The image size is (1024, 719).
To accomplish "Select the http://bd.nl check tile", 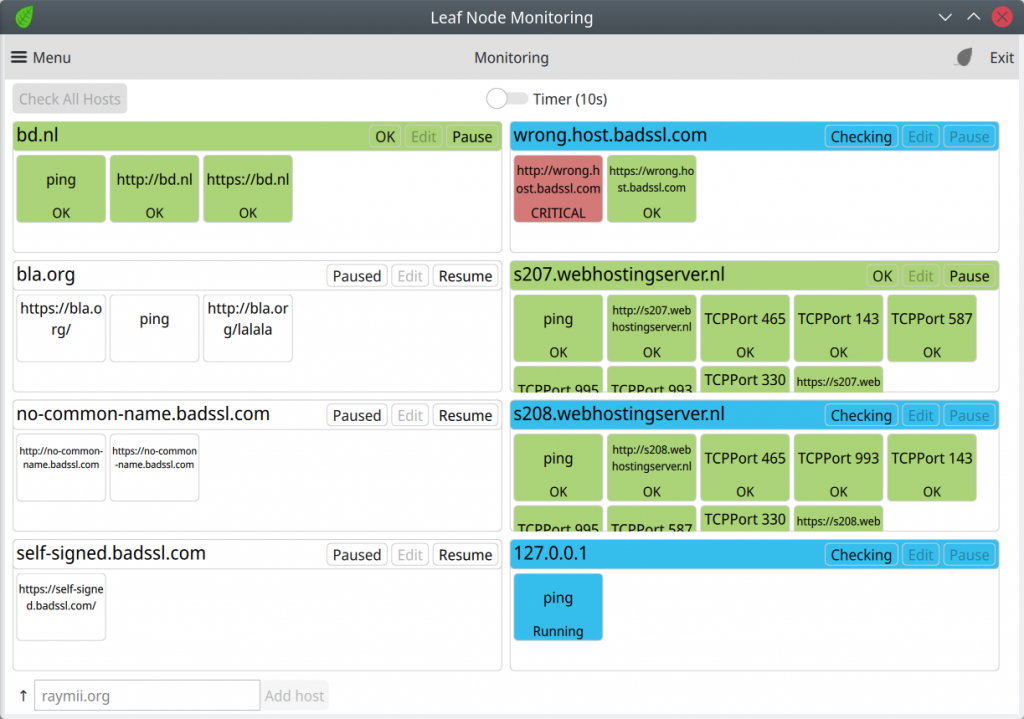I will coord(154,189).
